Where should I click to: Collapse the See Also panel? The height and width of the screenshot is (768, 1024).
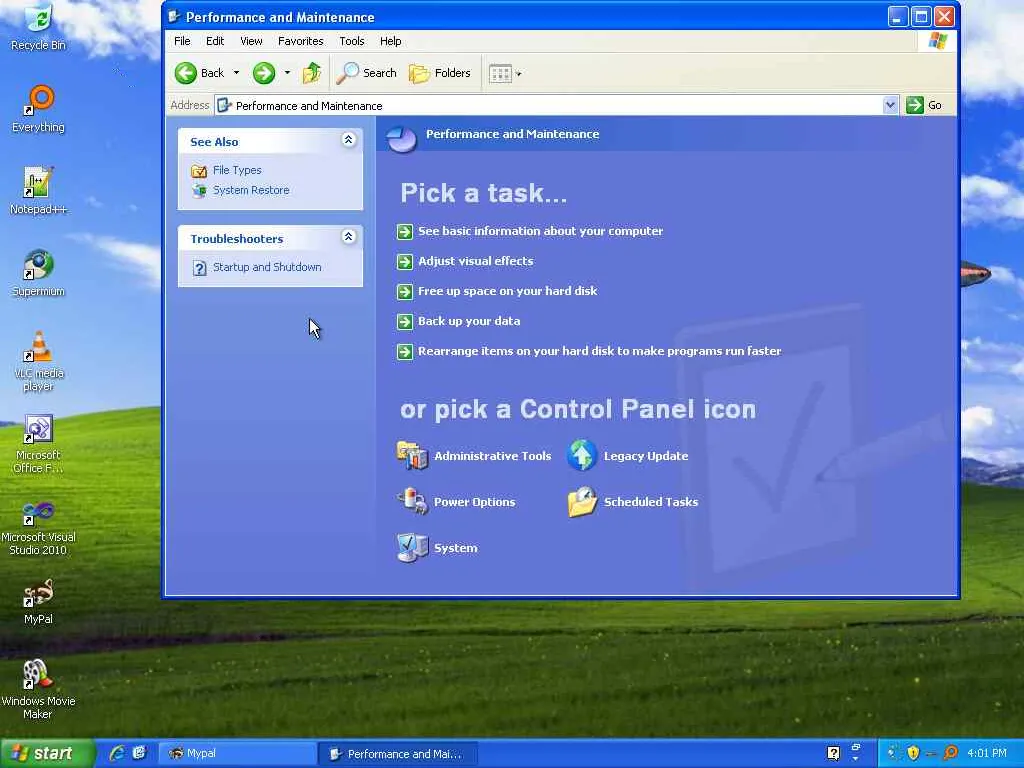349,140
